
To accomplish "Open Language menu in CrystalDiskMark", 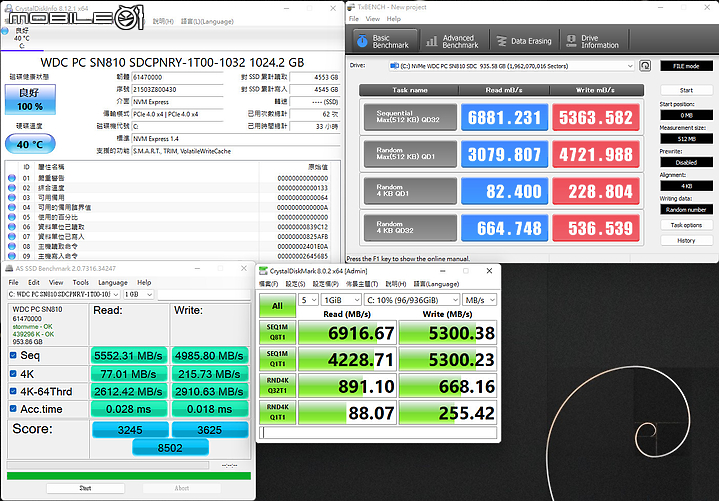I will click(x=436, y=284).
